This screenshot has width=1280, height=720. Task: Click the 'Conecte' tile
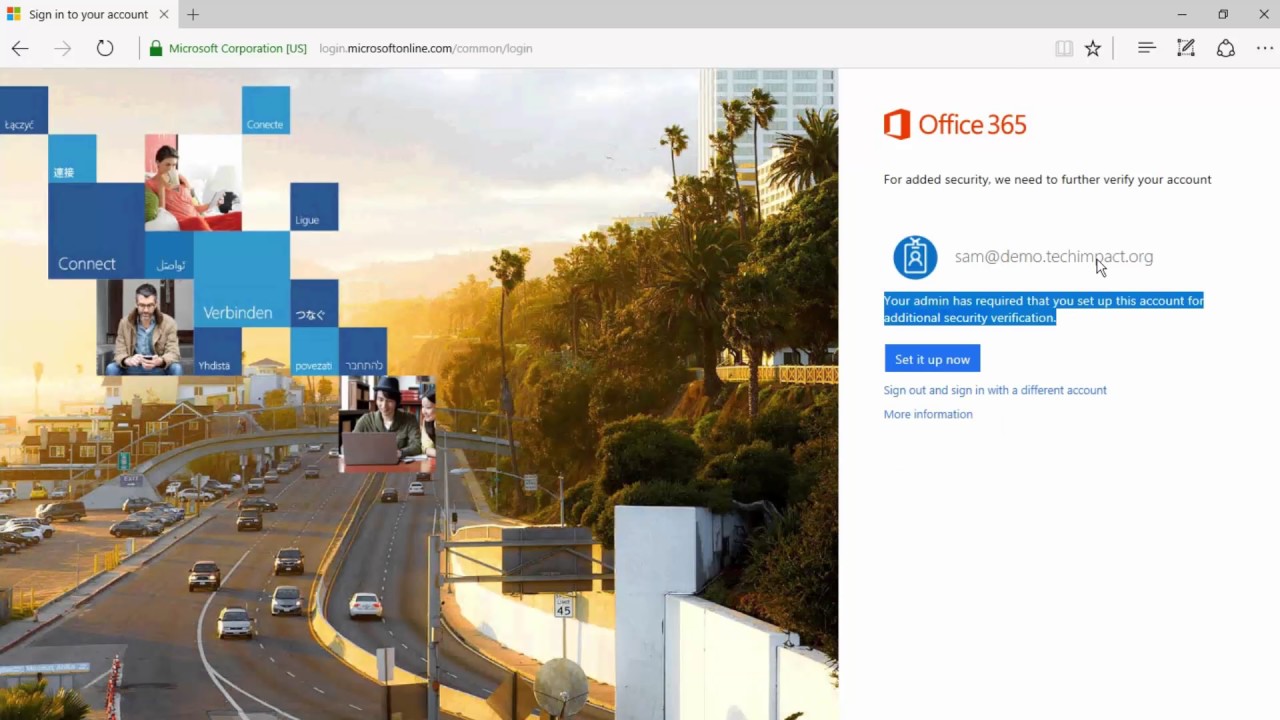(266, 110)
